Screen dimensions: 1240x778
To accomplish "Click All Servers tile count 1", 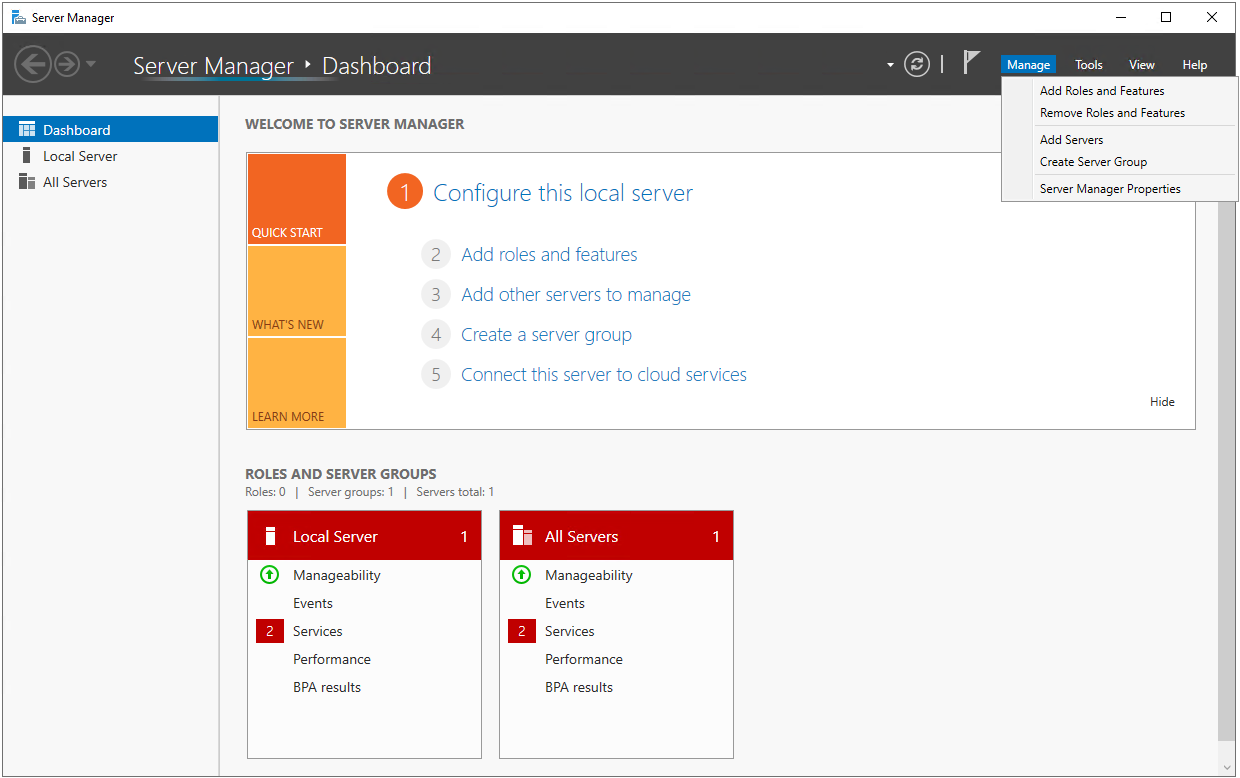I will (716, 537).
